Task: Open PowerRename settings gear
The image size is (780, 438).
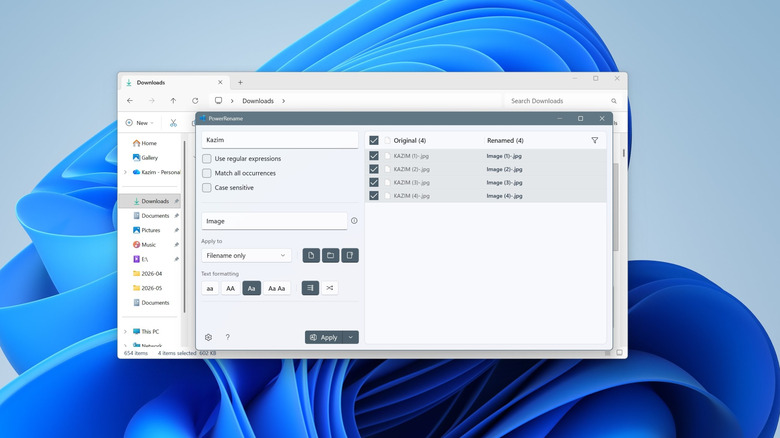Action: click(x=208, y=337)
